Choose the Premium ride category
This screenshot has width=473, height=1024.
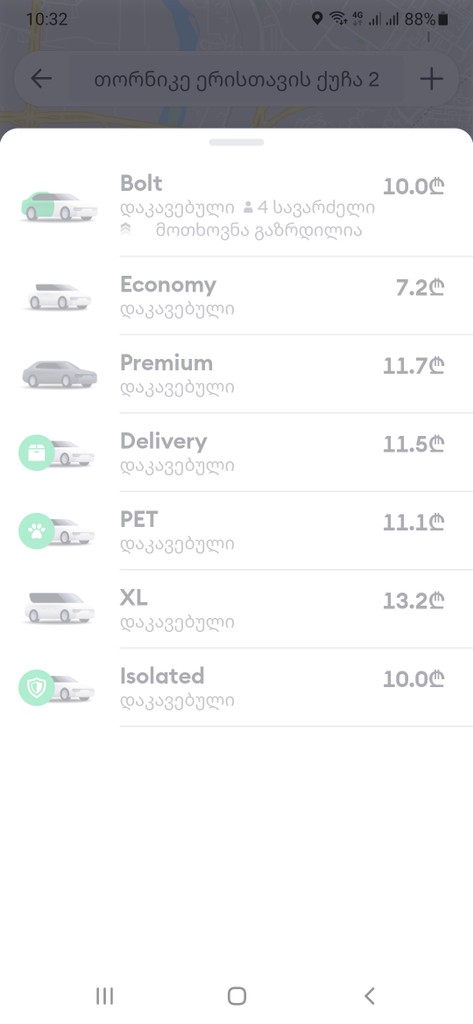click(x=236, y=374)
